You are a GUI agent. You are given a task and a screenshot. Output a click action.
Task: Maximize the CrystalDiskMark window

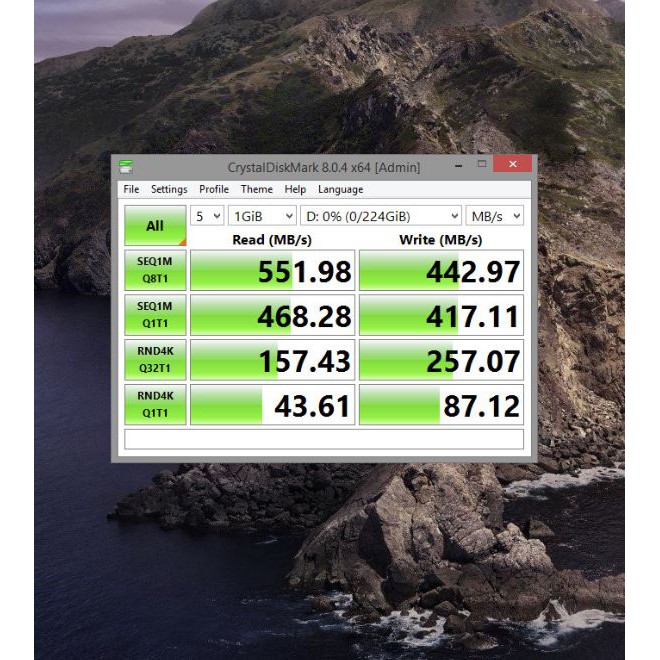click(482, 164)
